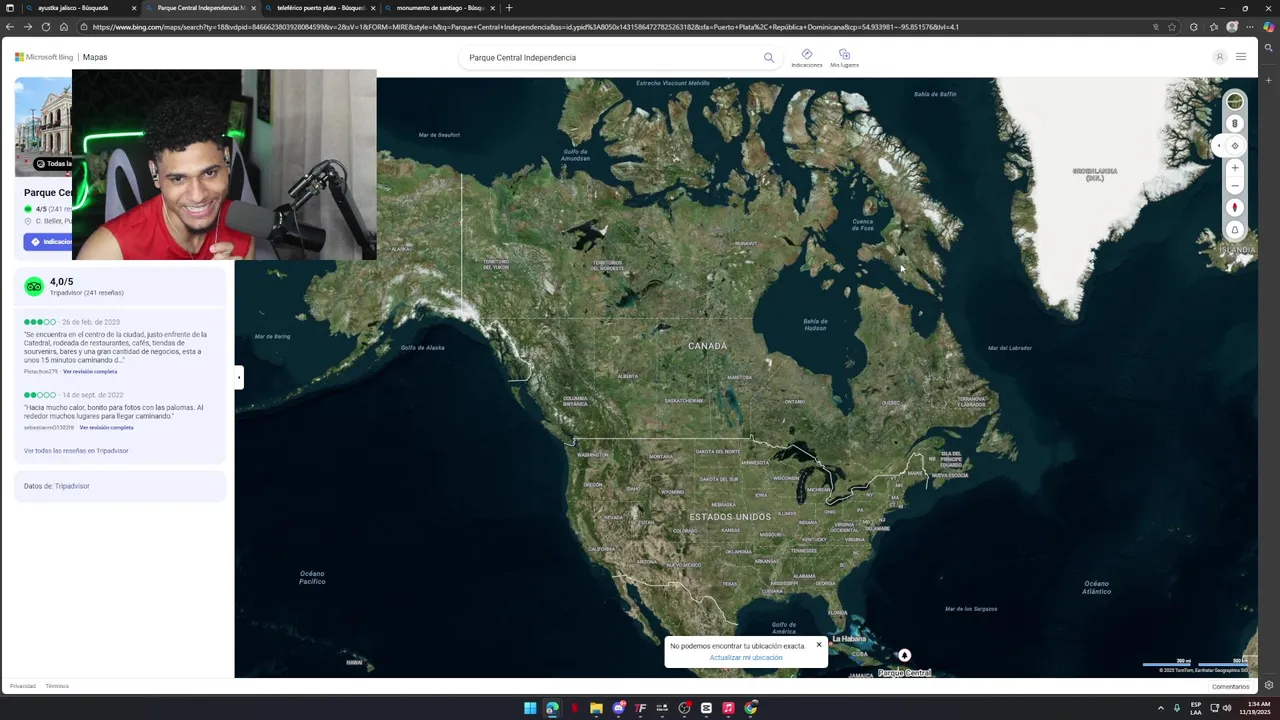1280x720 pixels.
Task: Click the Tripadvisor owl logo
Action: [34, 287]
